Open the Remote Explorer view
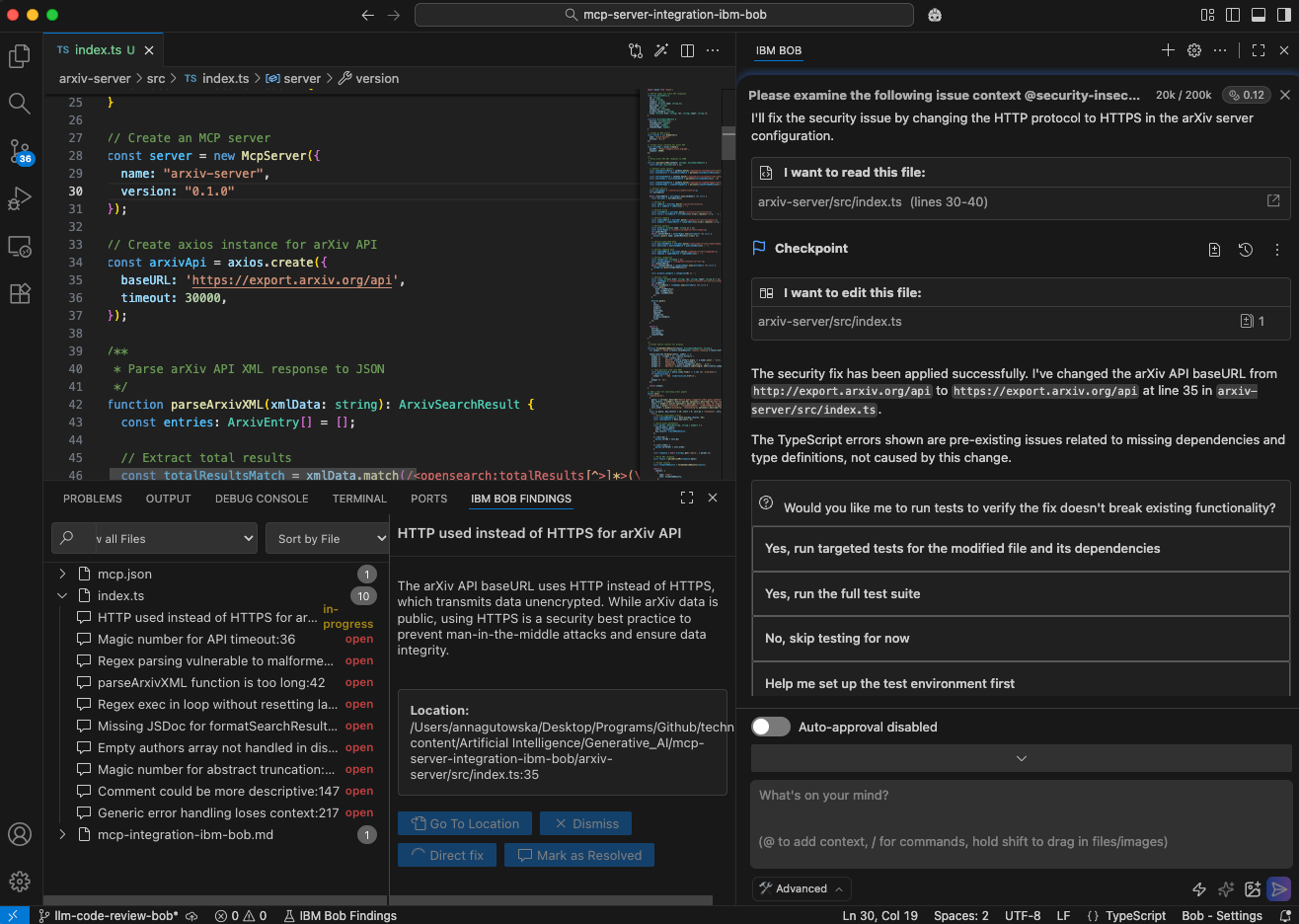Viewport: 1299px width, 924px height. tap(20, 246)
